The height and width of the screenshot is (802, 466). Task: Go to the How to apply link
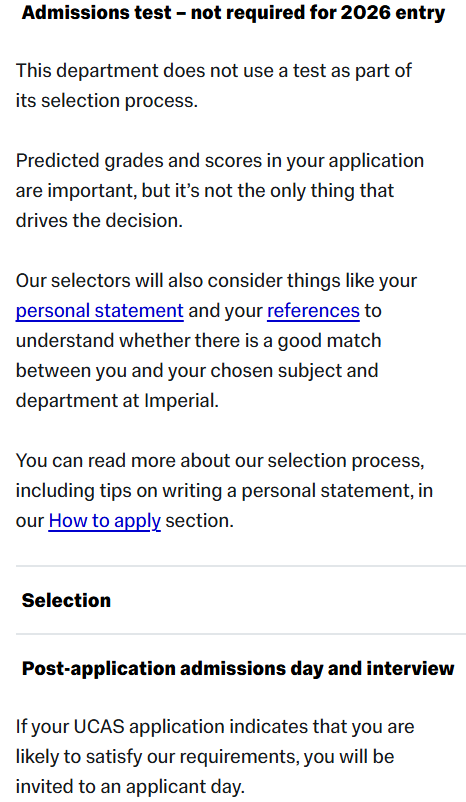point(105,521)
